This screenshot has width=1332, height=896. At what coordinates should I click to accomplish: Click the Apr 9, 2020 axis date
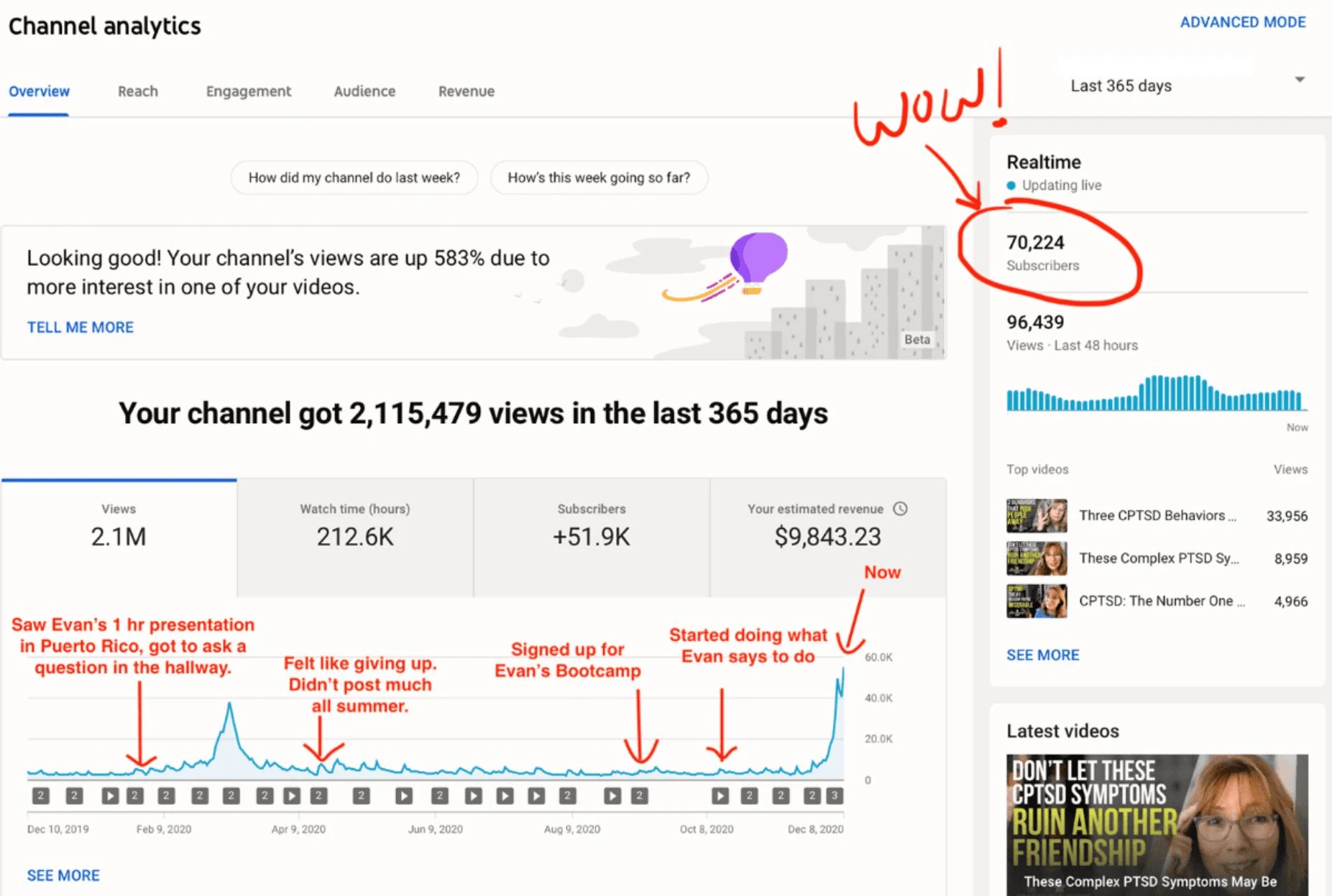coord(298,829)
